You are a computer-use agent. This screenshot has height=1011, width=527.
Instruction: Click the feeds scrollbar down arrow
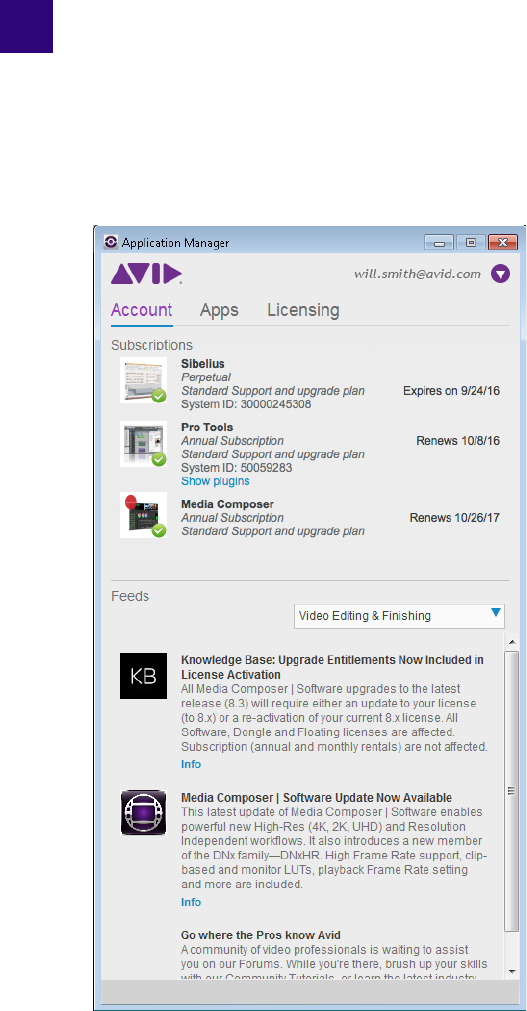(512, 971)
